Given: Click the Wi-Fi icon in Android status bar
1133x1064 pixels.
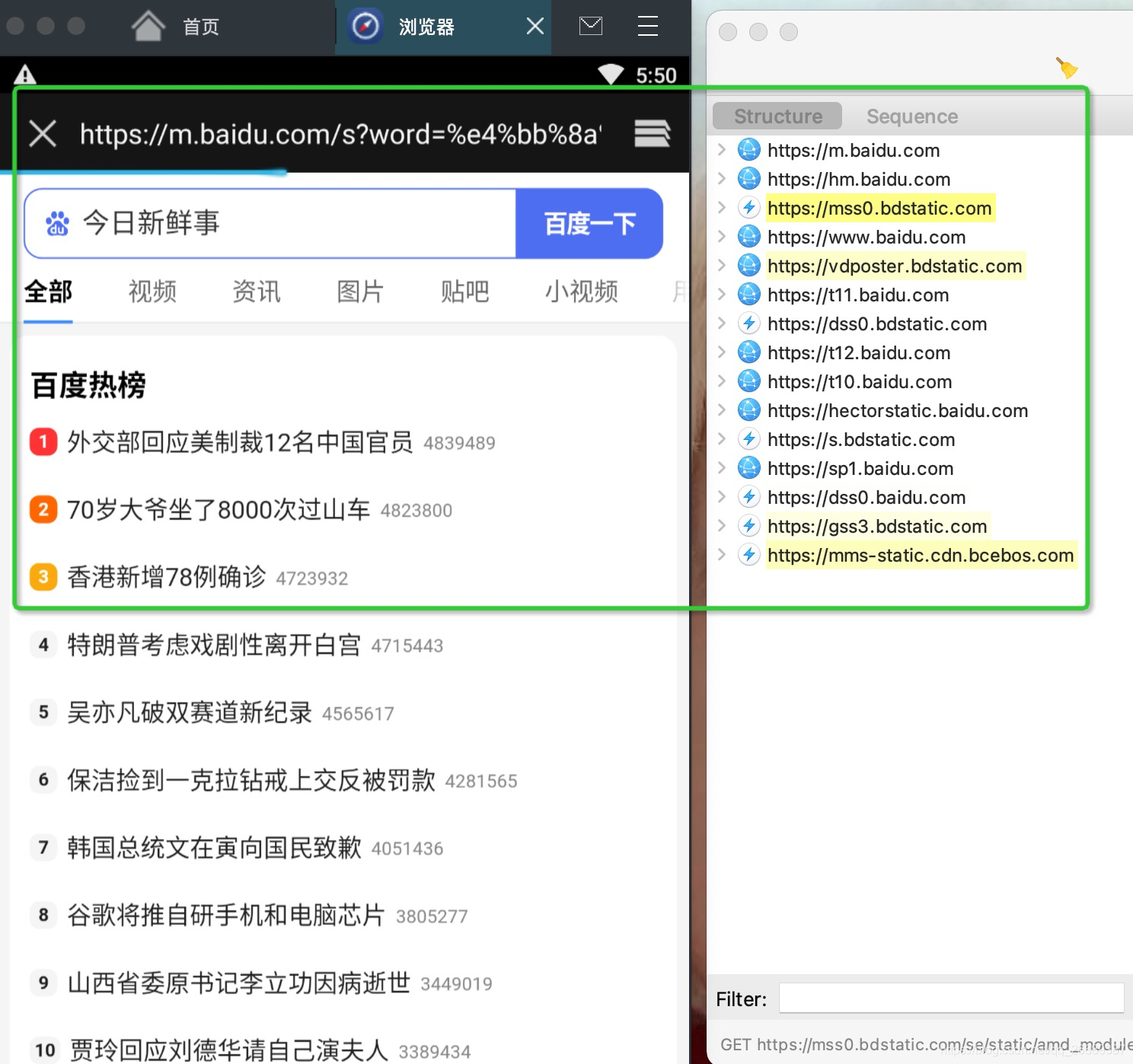Looking at the screenshot, I should tap(611, 75).
